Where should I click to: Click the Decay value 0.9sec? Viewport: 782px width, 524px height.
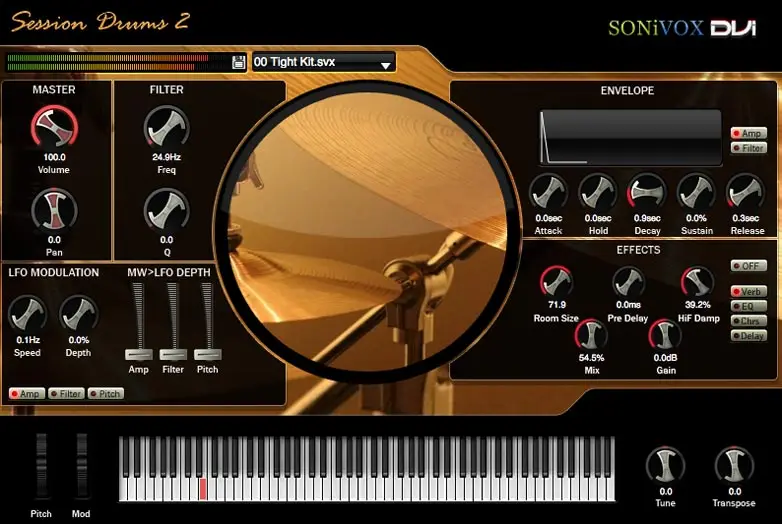(x=647, y=218)
